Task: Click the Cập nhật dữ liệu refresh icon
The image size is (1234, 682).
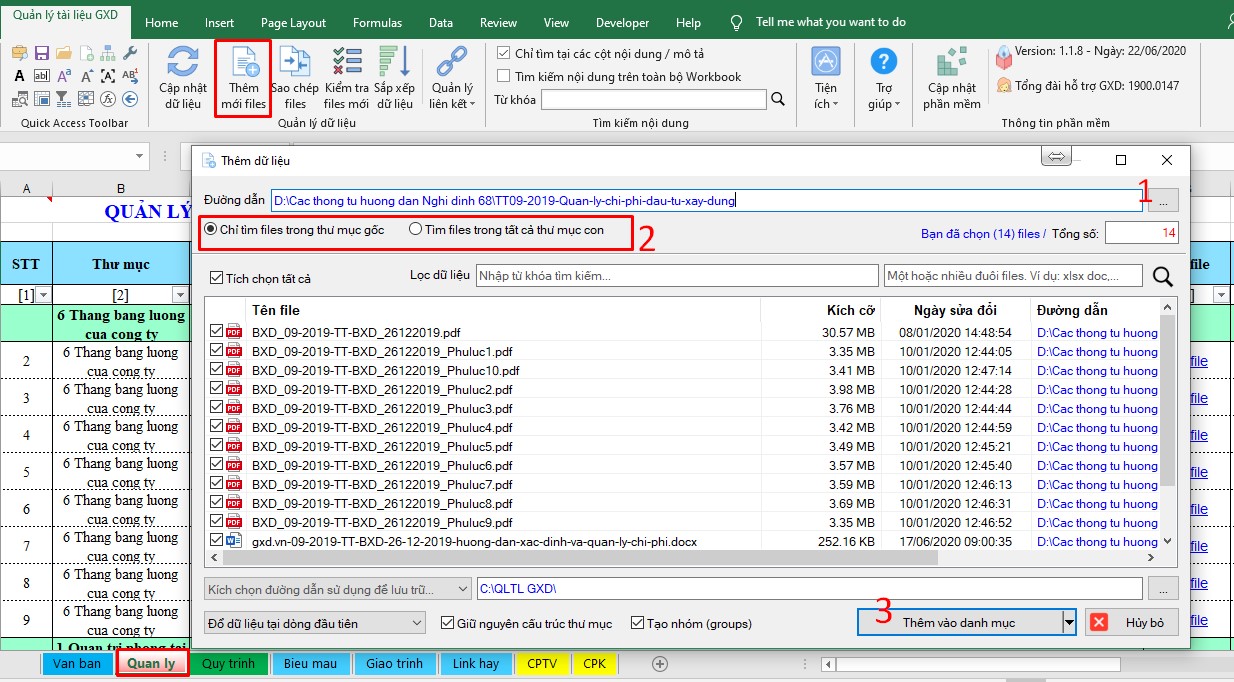Action: [183, 64]
